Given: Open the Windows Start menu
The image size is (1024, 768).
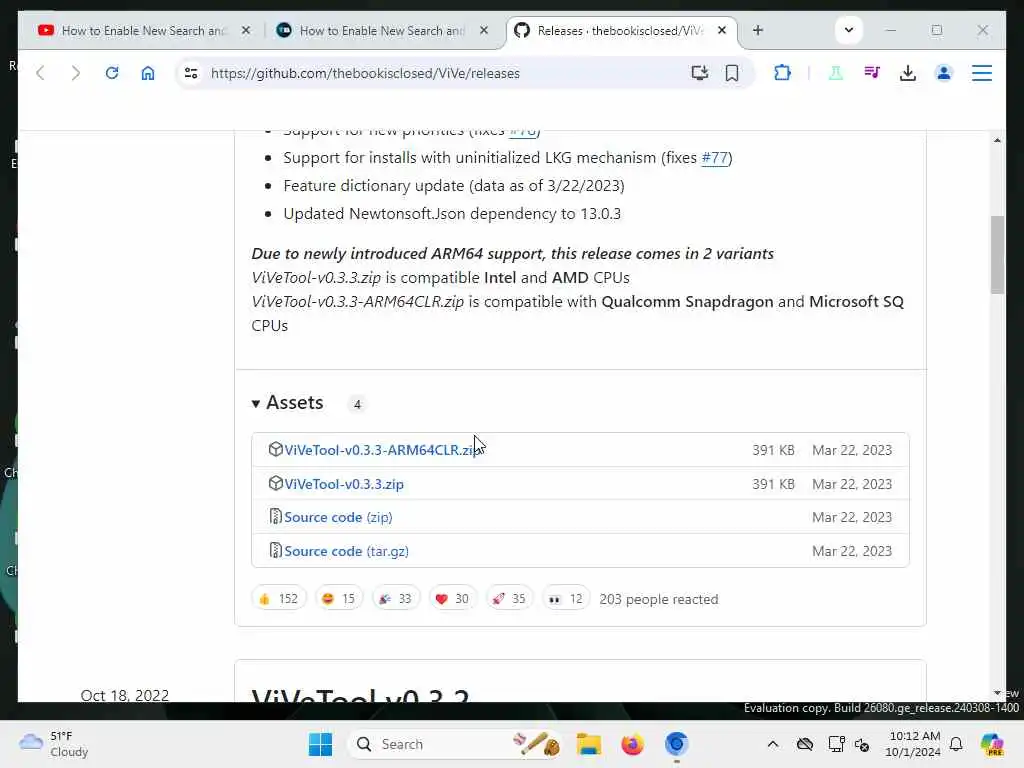Looking at the screenshot, I should point(320,744).
